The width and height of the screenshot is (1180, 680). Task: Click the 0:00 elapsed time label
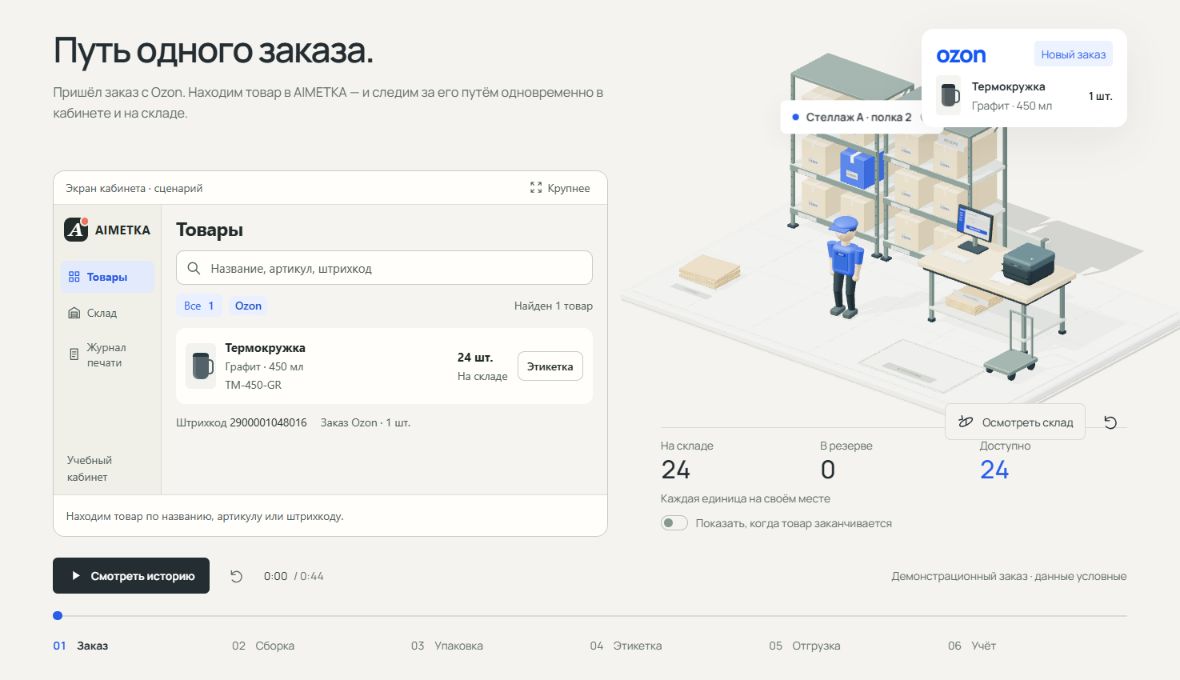(275, 576)
